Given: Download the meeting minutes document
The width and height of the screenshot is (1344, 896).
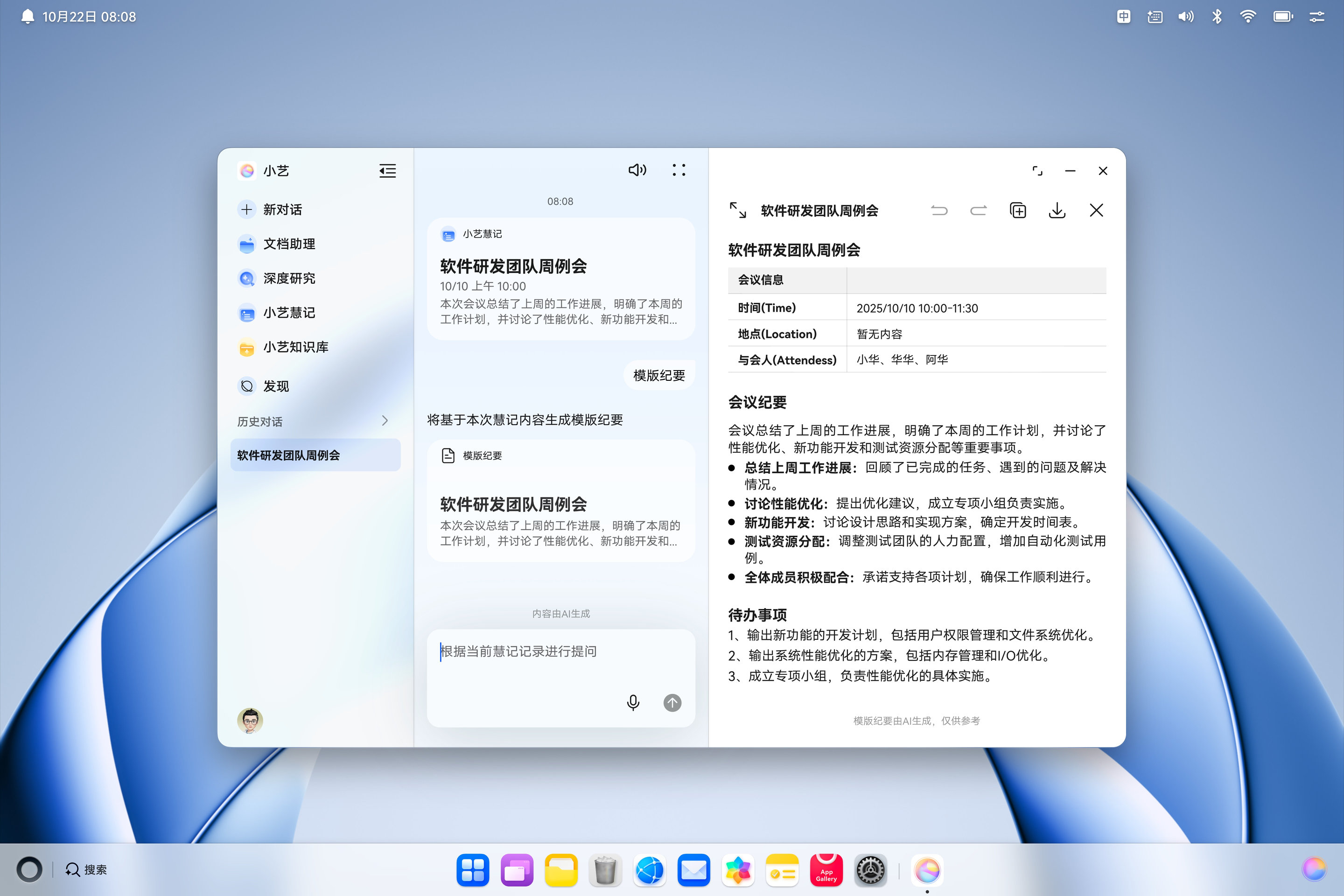Looking at the screenshot, I should coord(1057,210).
